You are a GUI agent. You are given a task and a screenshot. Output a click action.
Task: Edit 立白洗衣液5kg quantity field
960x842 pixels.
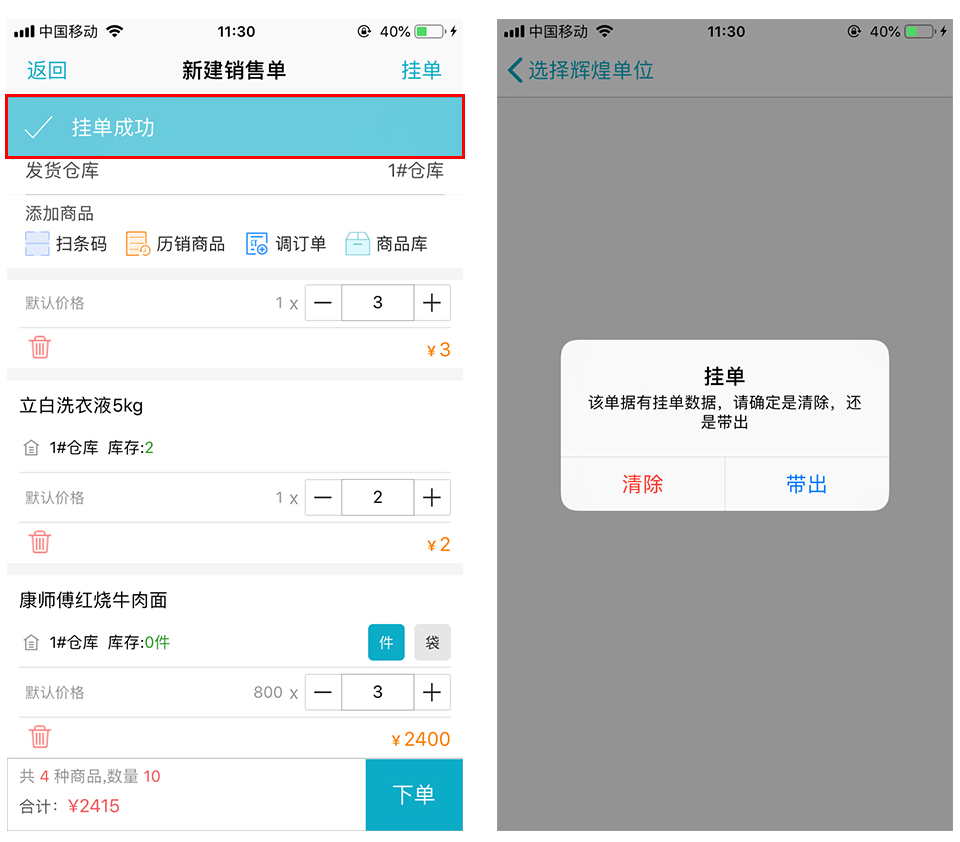tap(378, 497)
